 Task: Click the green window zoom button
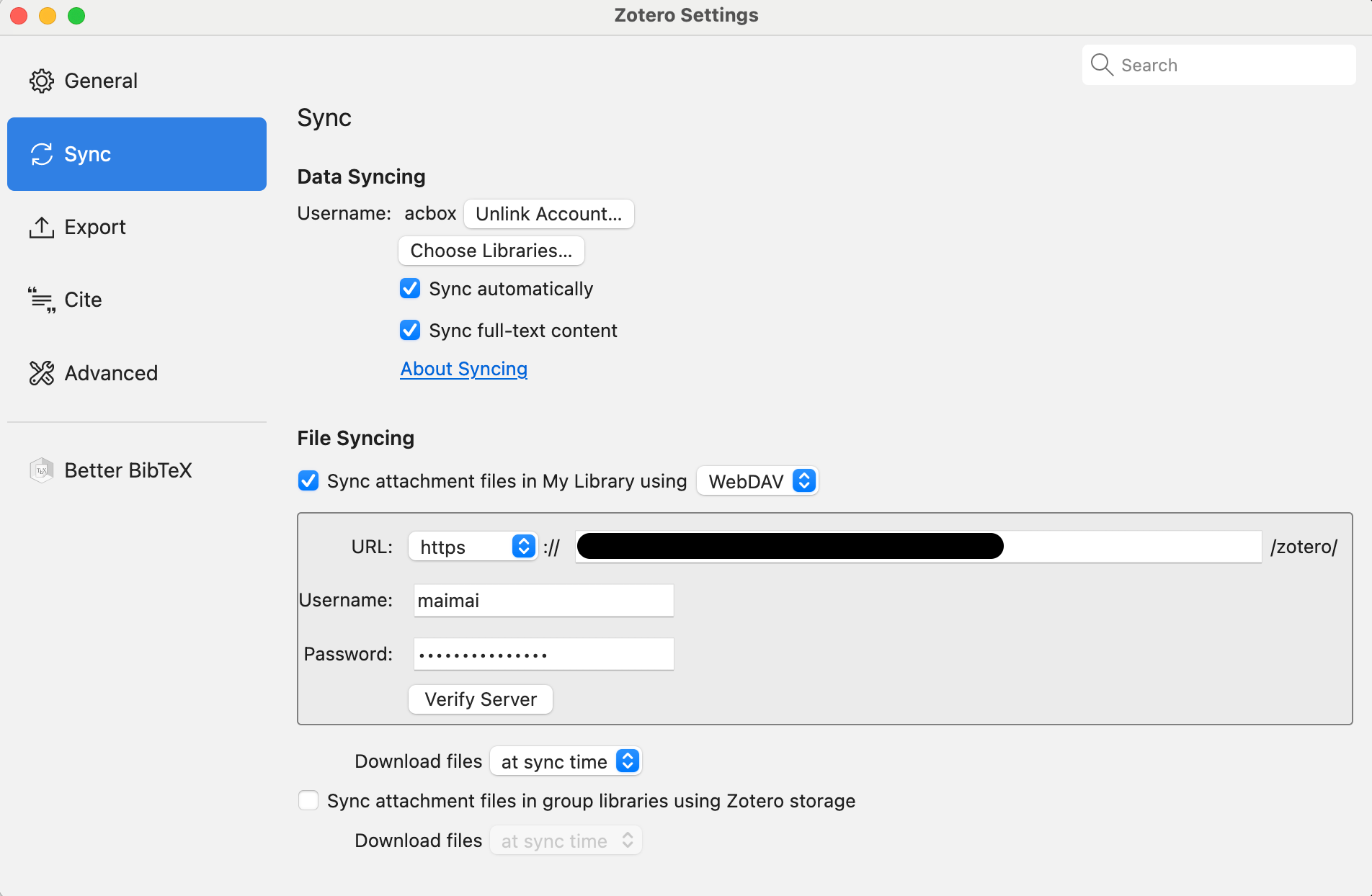76,16
